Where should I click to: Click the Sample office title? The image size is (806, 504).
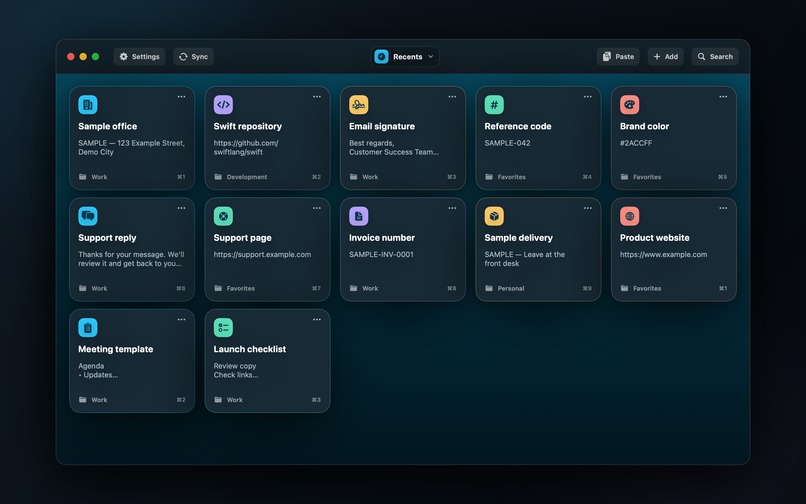point(107,127)
